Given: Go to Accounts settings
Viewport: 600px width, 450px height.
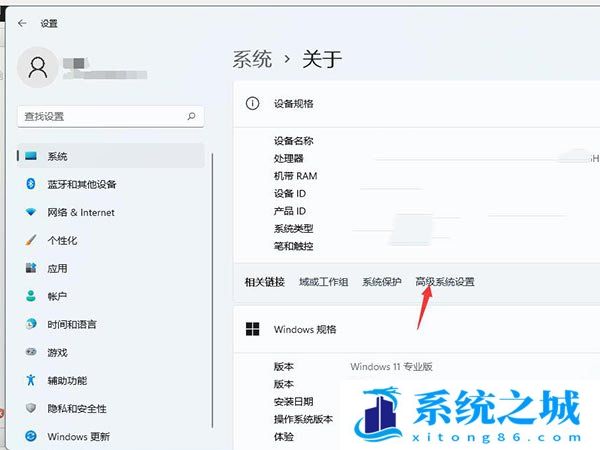Looking at the screenshot, I should (57, 296).
